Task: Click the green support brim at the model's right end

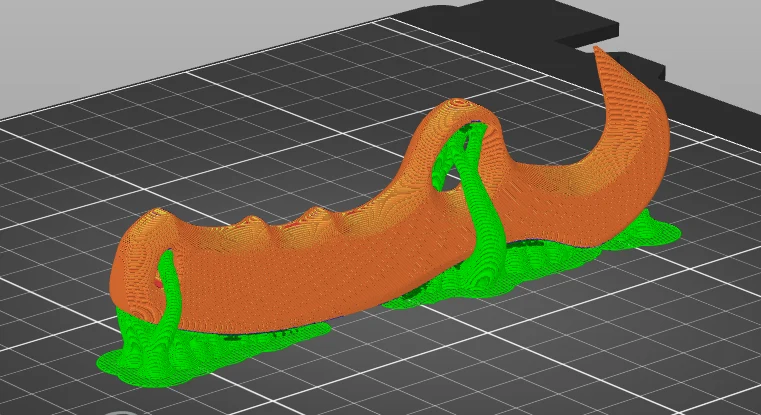Action: tap(645, 233)
